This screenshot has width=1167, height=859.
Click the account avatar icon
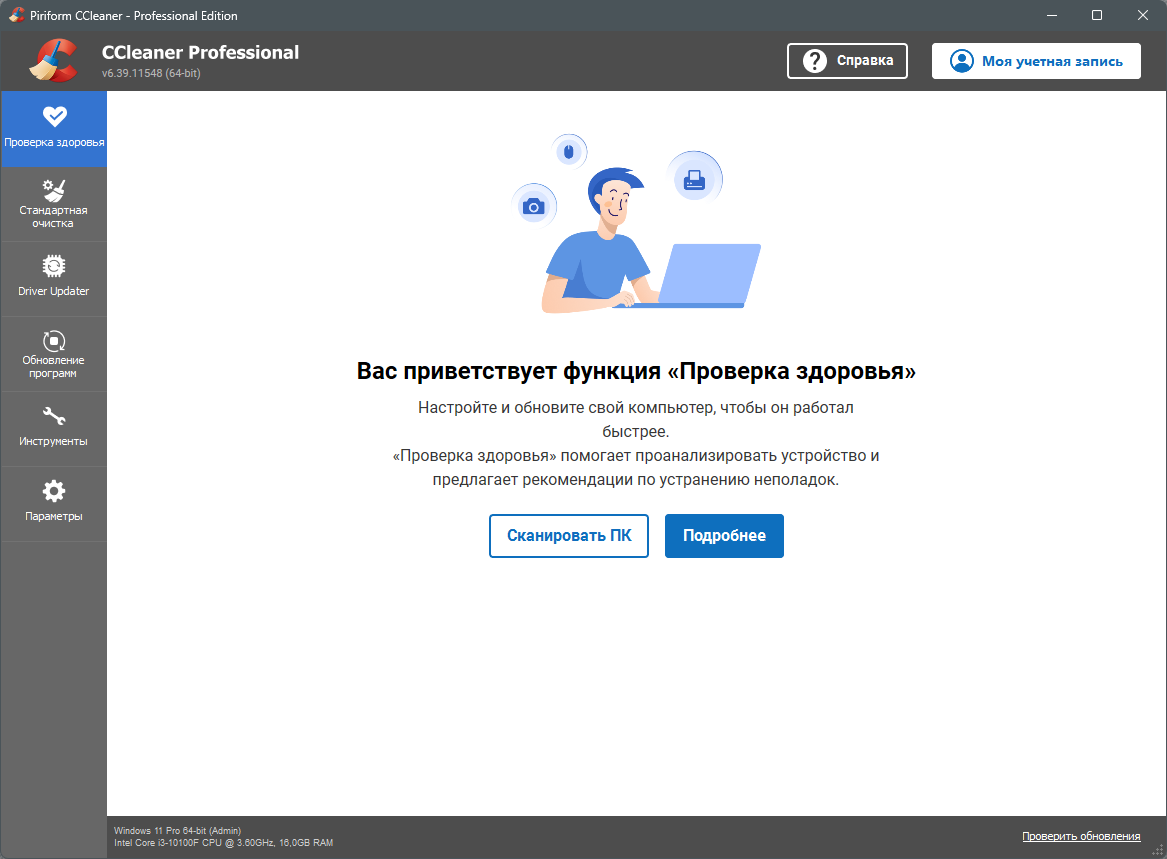[x=962, y=61]
